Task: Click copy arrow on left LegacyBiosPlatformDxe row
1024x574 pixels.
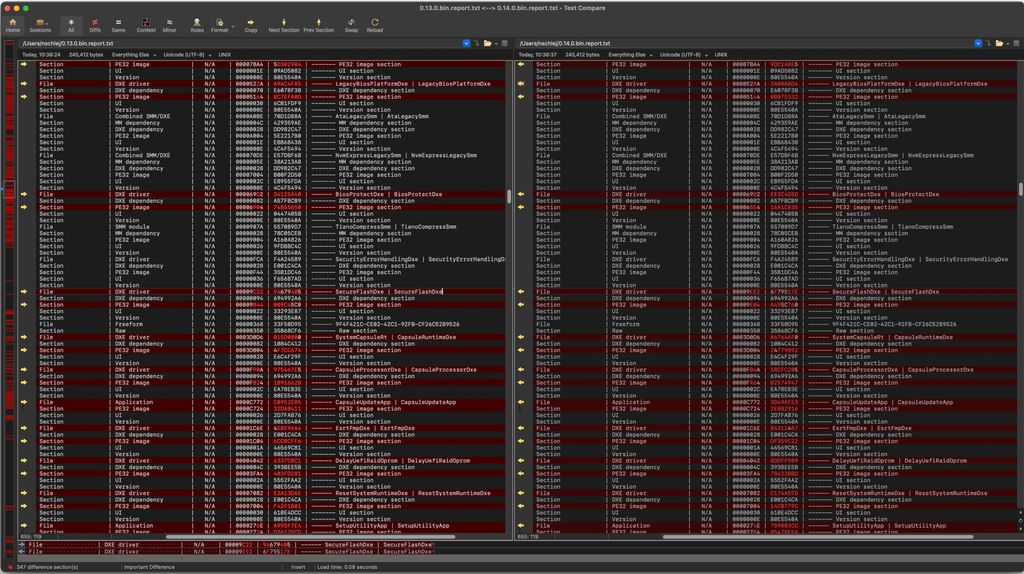Action: (24, 84)
